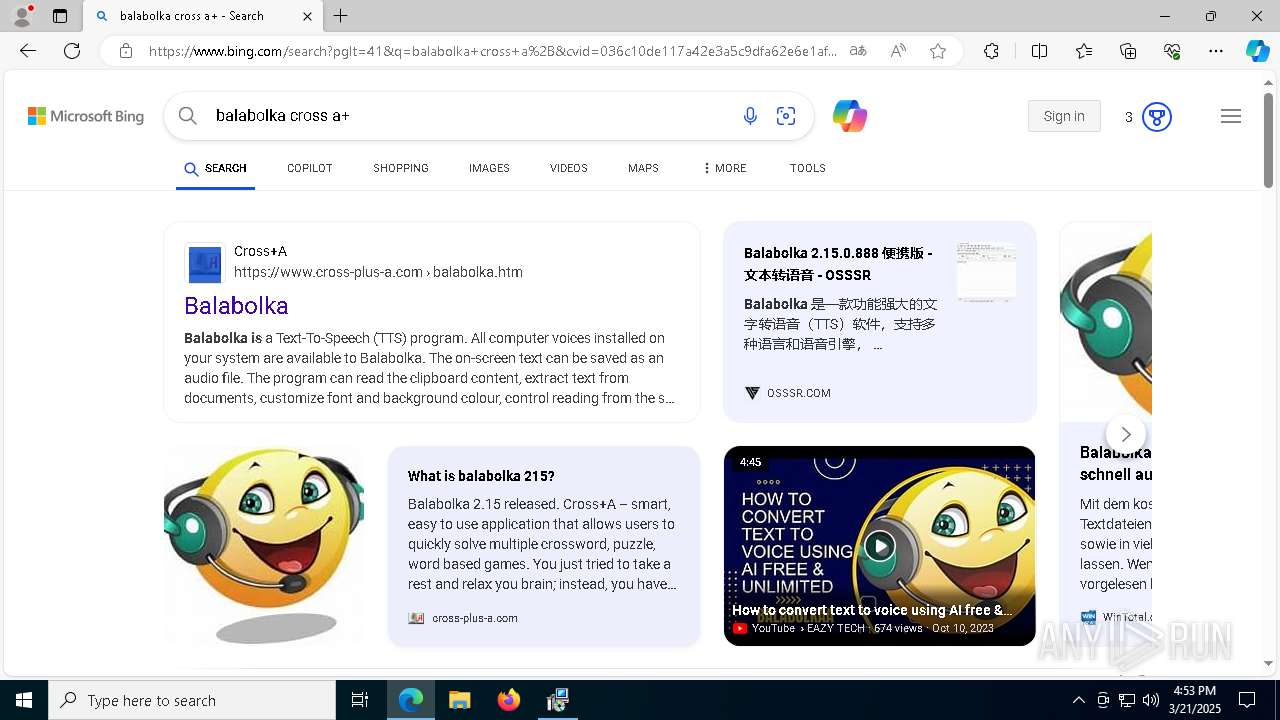Screen dimensions: 1280x720
Task: Open the notifications action center
Action: (1247, 700)
